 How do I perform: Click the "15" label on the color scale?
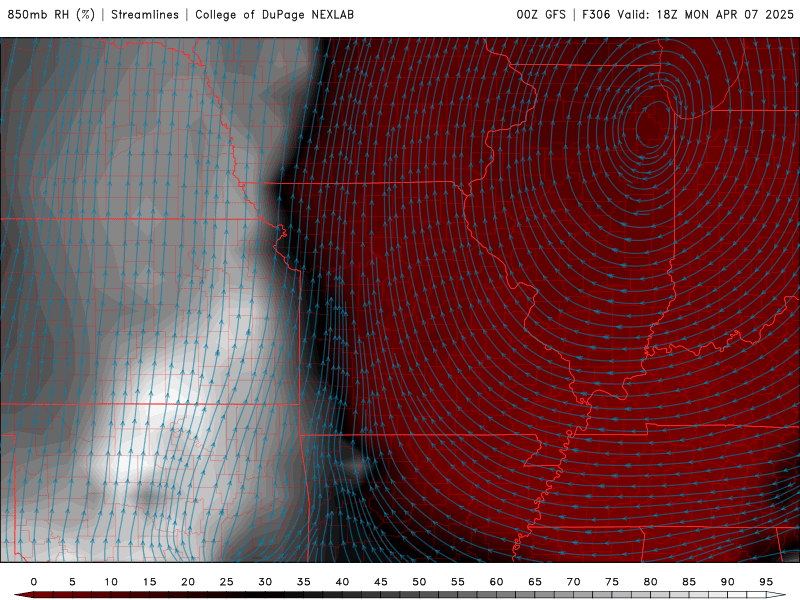149,582
